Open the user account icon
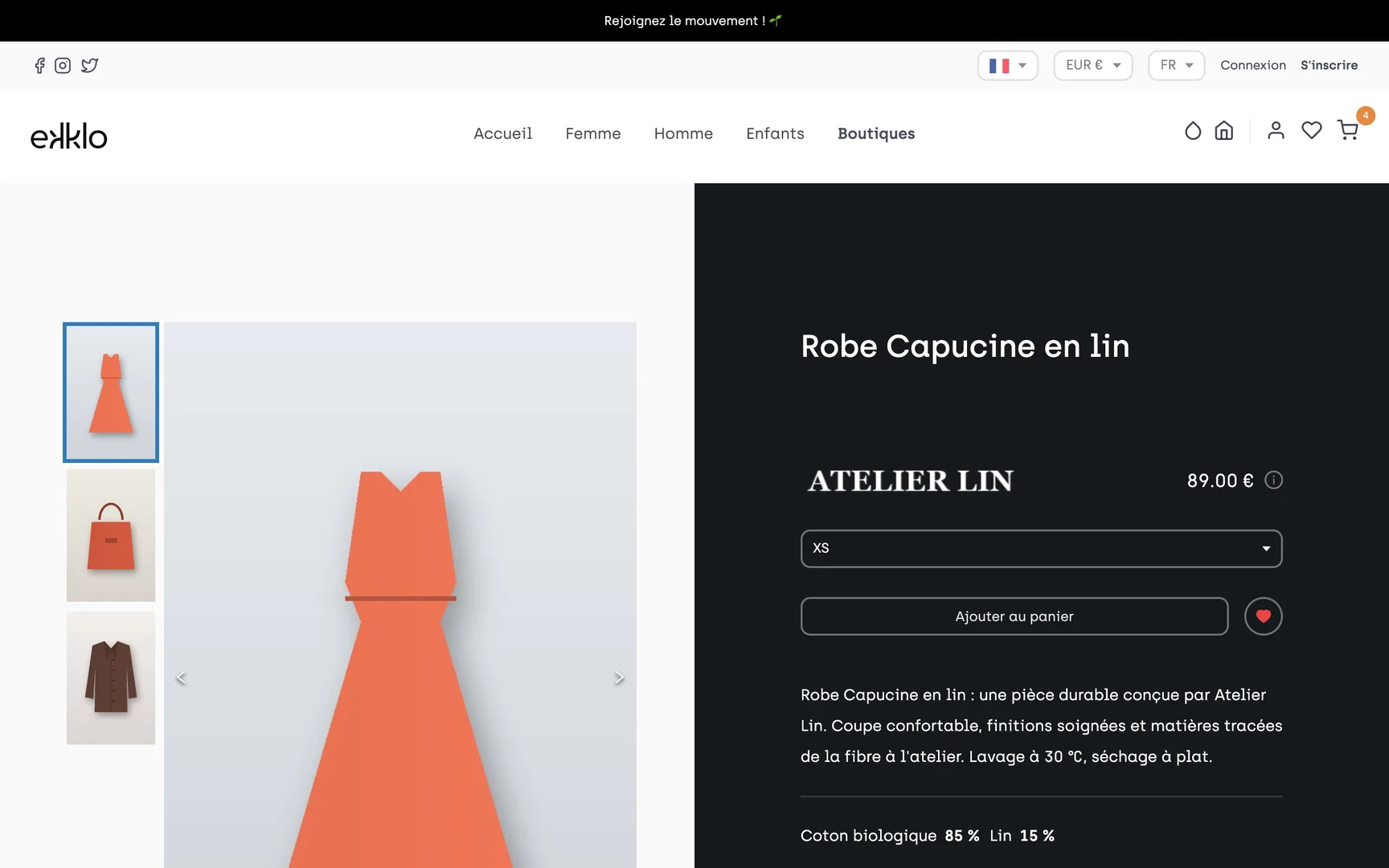Viewport: 1389px width, 868px height. 1276,130
